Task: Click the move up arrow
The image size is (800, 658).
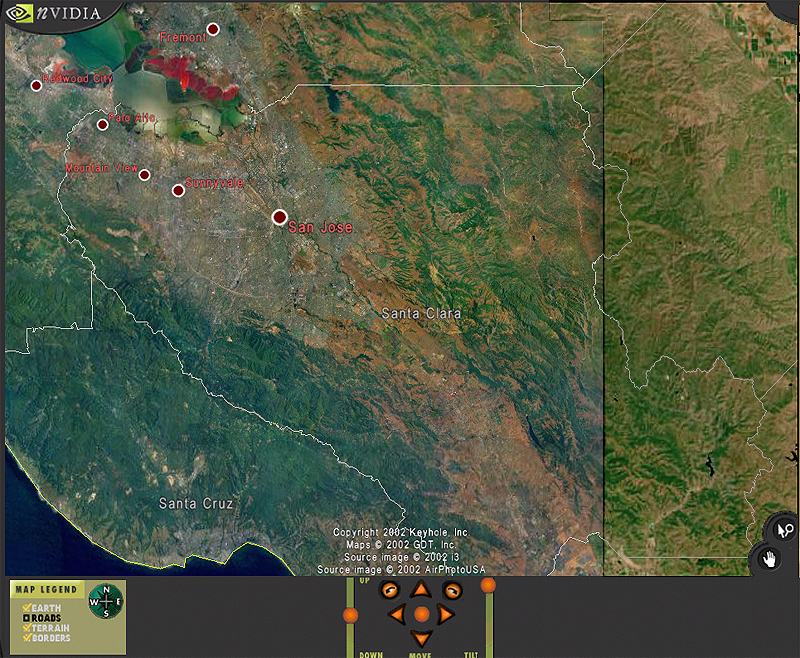Action: tap(421, 590)
